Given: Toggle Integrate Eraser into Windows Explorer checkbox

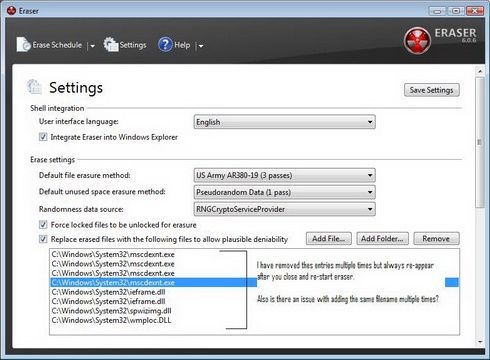Looking at the screenshot, I should [43, 137].
